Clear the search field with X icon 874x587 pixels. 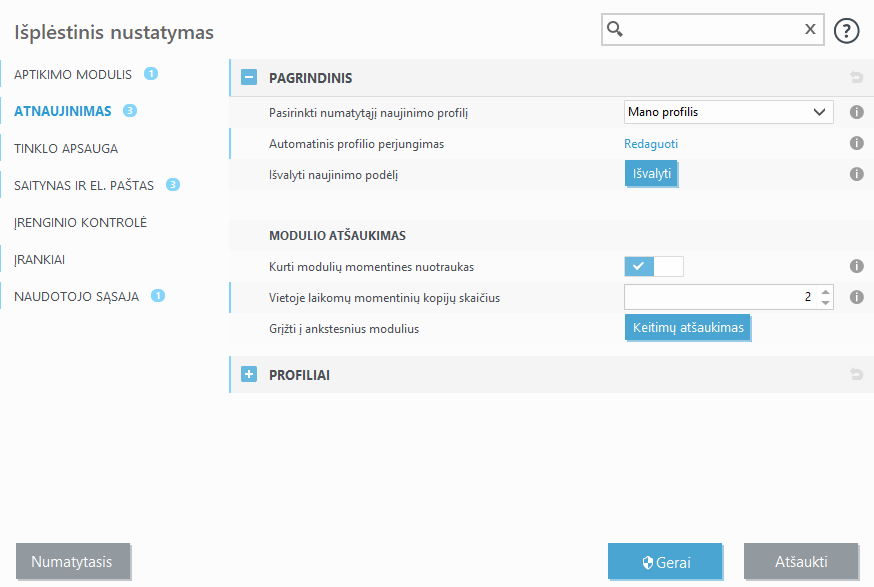tap(810, 30)
